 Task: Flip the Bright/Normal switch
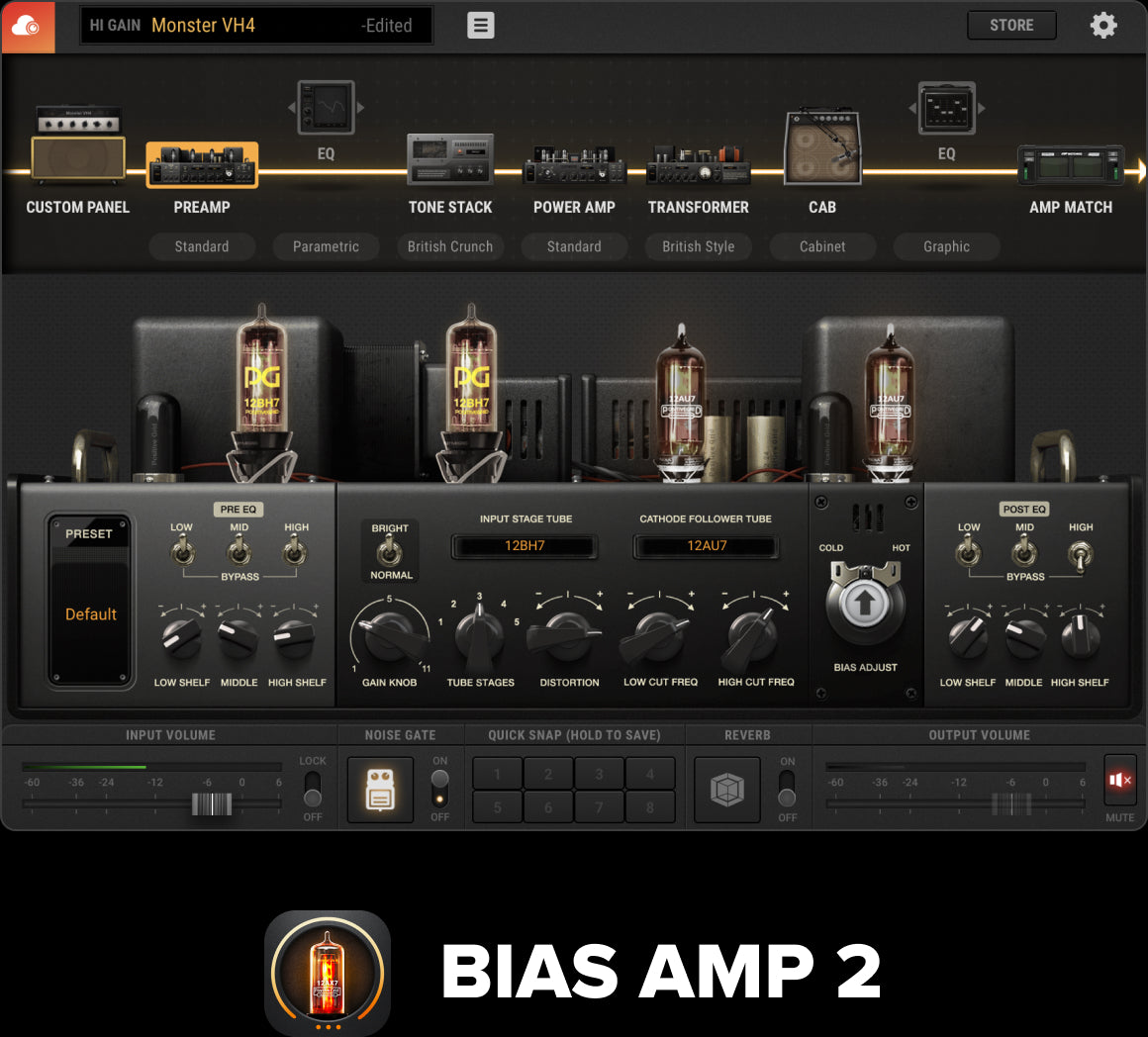coord(390,552)
